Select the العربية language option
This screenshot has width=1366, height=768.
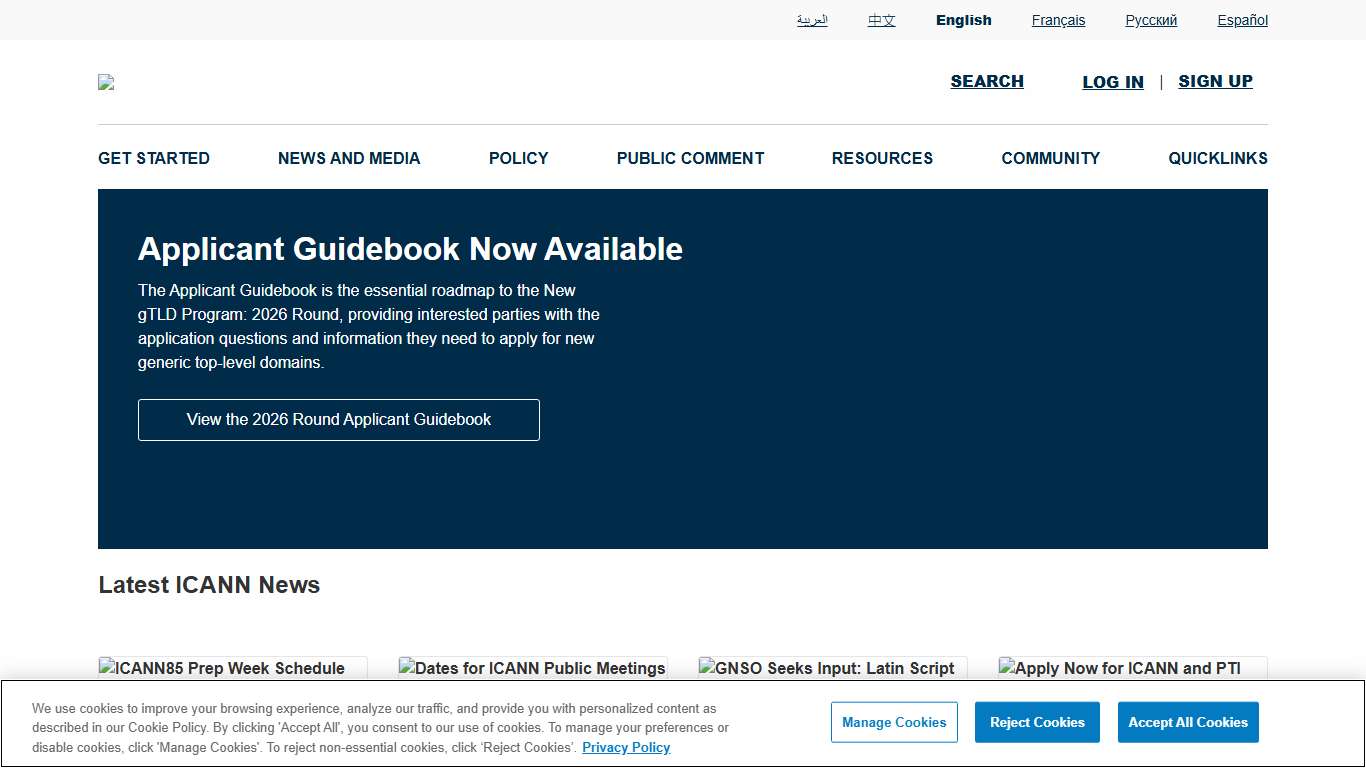(x=812, y=20)
